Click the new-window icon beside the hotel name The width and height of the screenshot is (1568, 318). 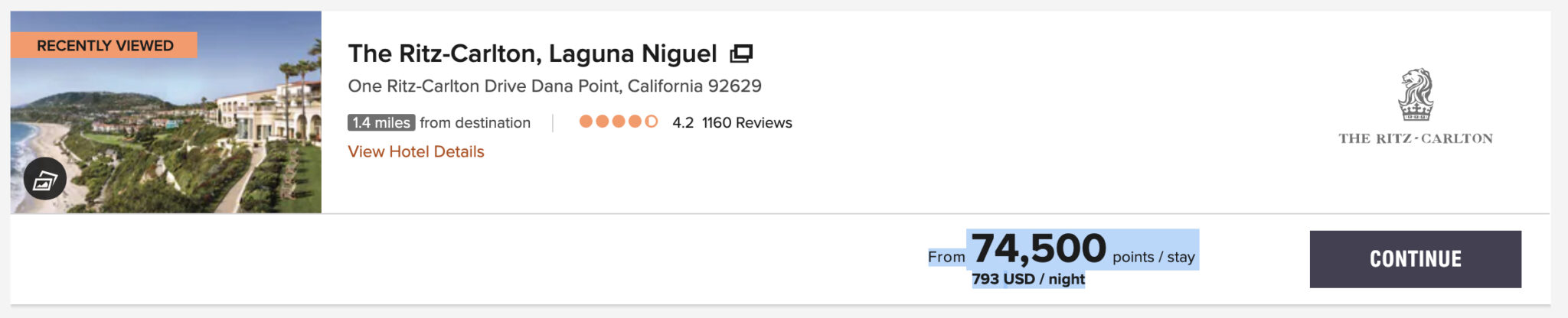(x=740, y=54)
